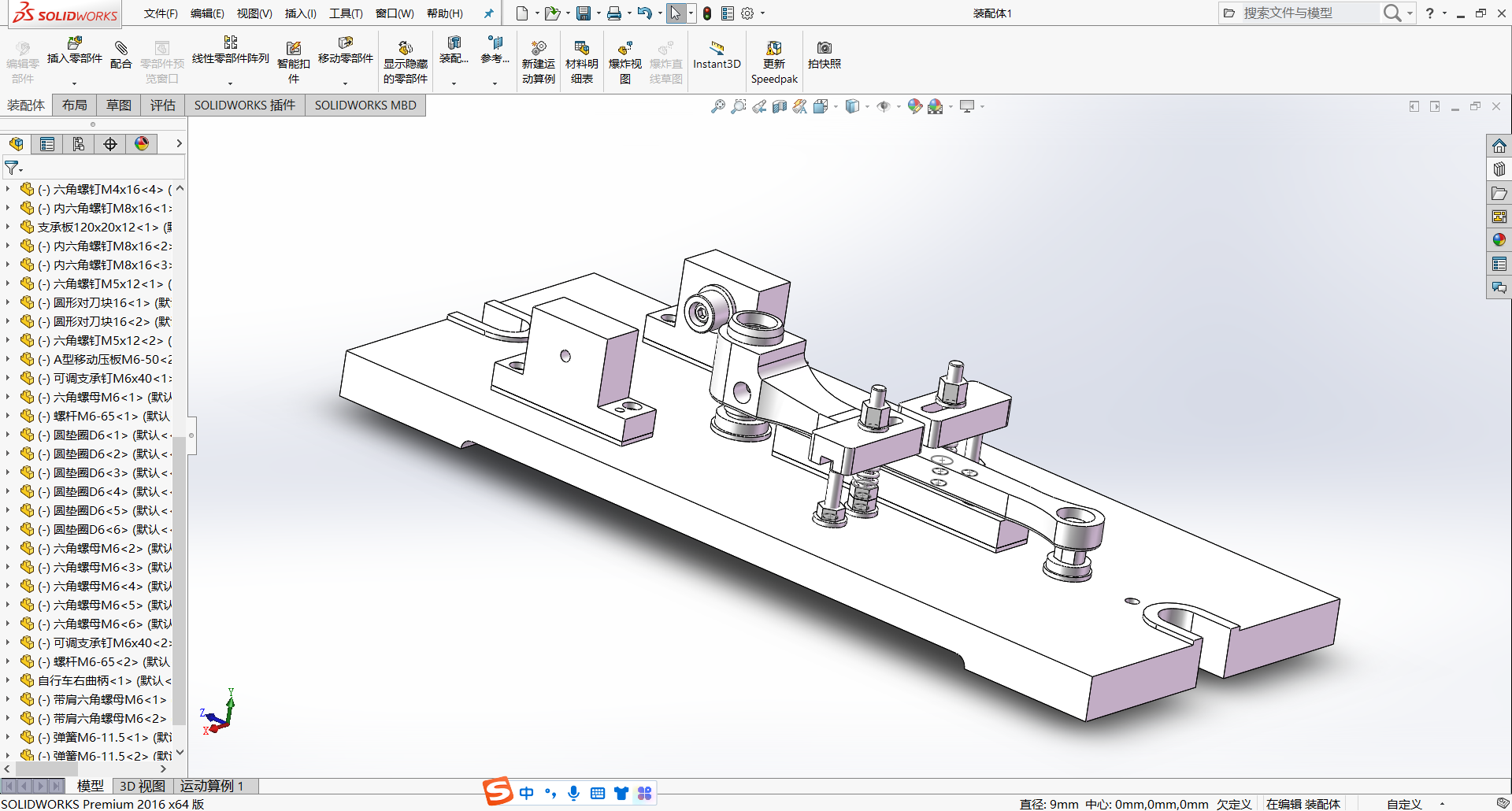Open the 帮助(H) menu
This screenshot has width=1512, height=811.
coord(445,13)
